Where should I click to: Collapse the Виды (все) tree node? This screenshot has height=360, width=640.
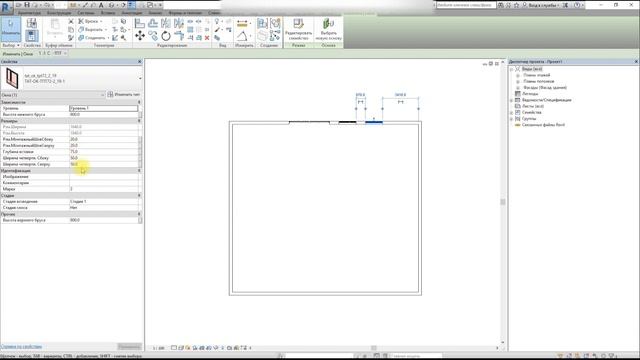[x=511, y=69]
